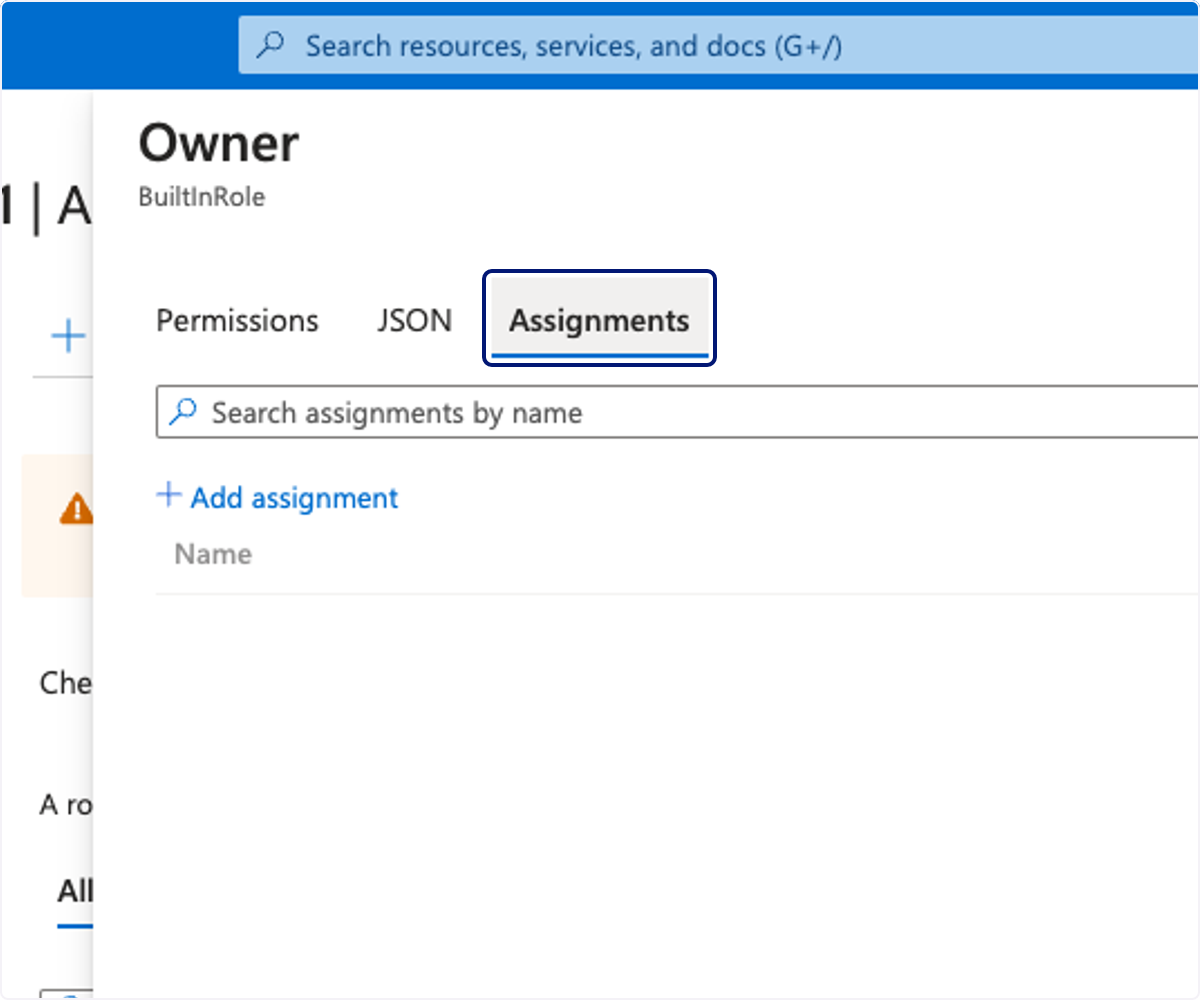Image resolution: width=1200 pixels, height=1000 pixels.
Task: Click the orange warning triangle icon
Action: 76,510
